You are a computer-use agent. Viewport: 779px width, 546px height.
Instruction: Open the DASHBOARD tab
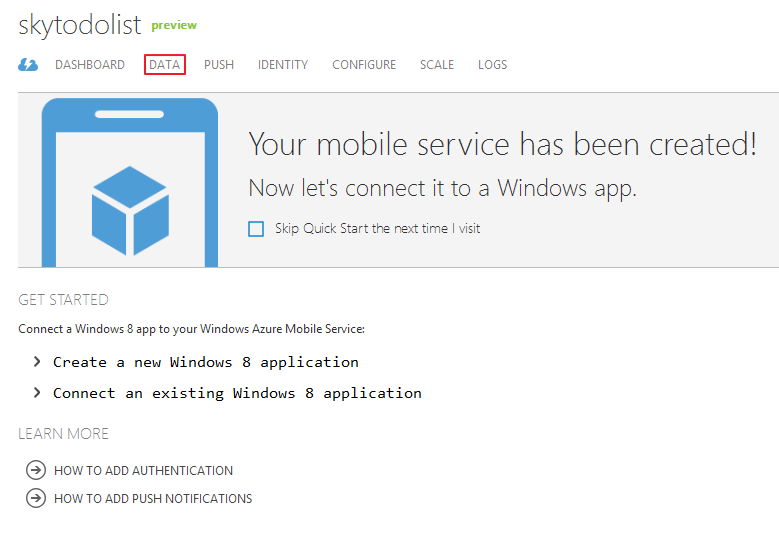pyautogui.click(x=90, y=65)
